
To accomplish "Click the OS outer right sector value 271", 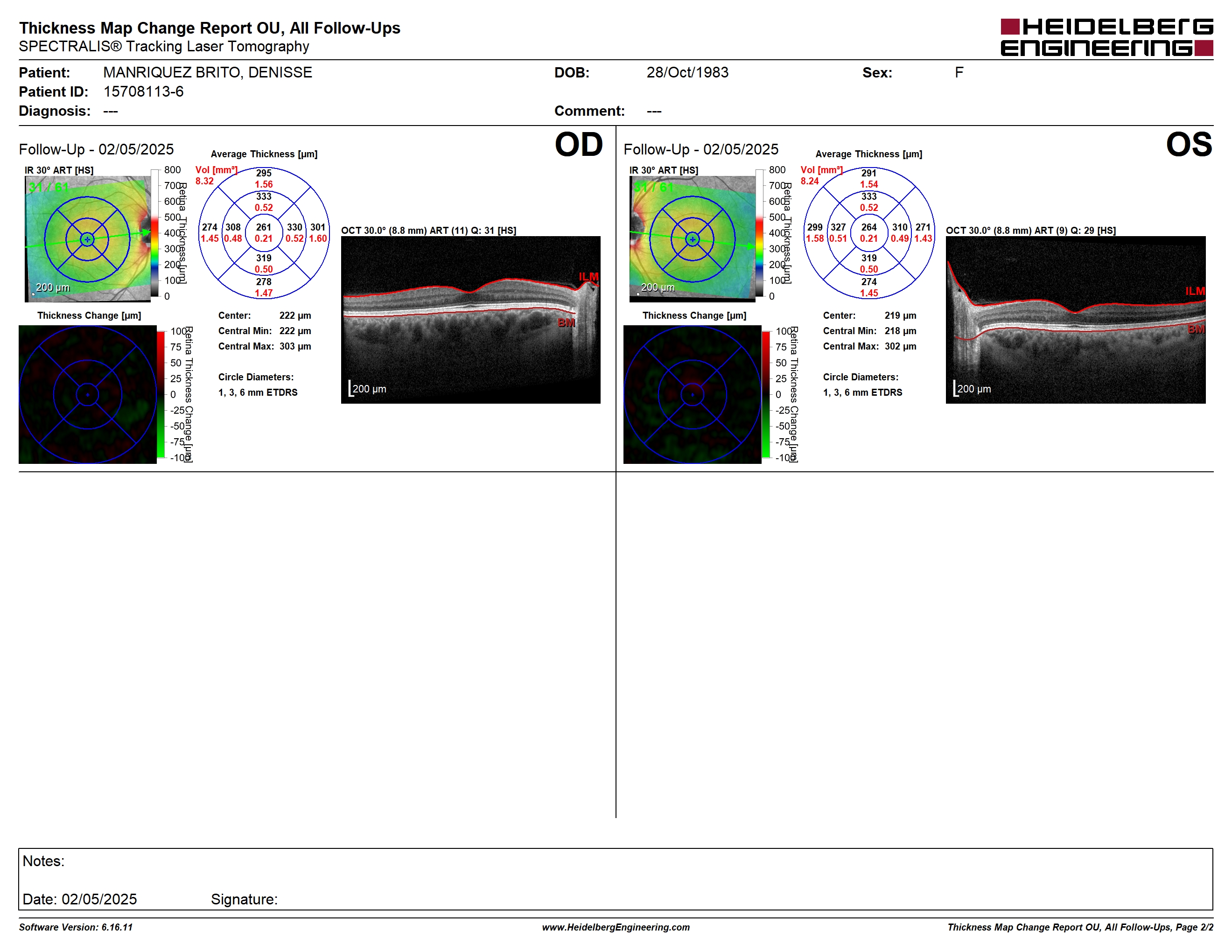I will (923, 227).
